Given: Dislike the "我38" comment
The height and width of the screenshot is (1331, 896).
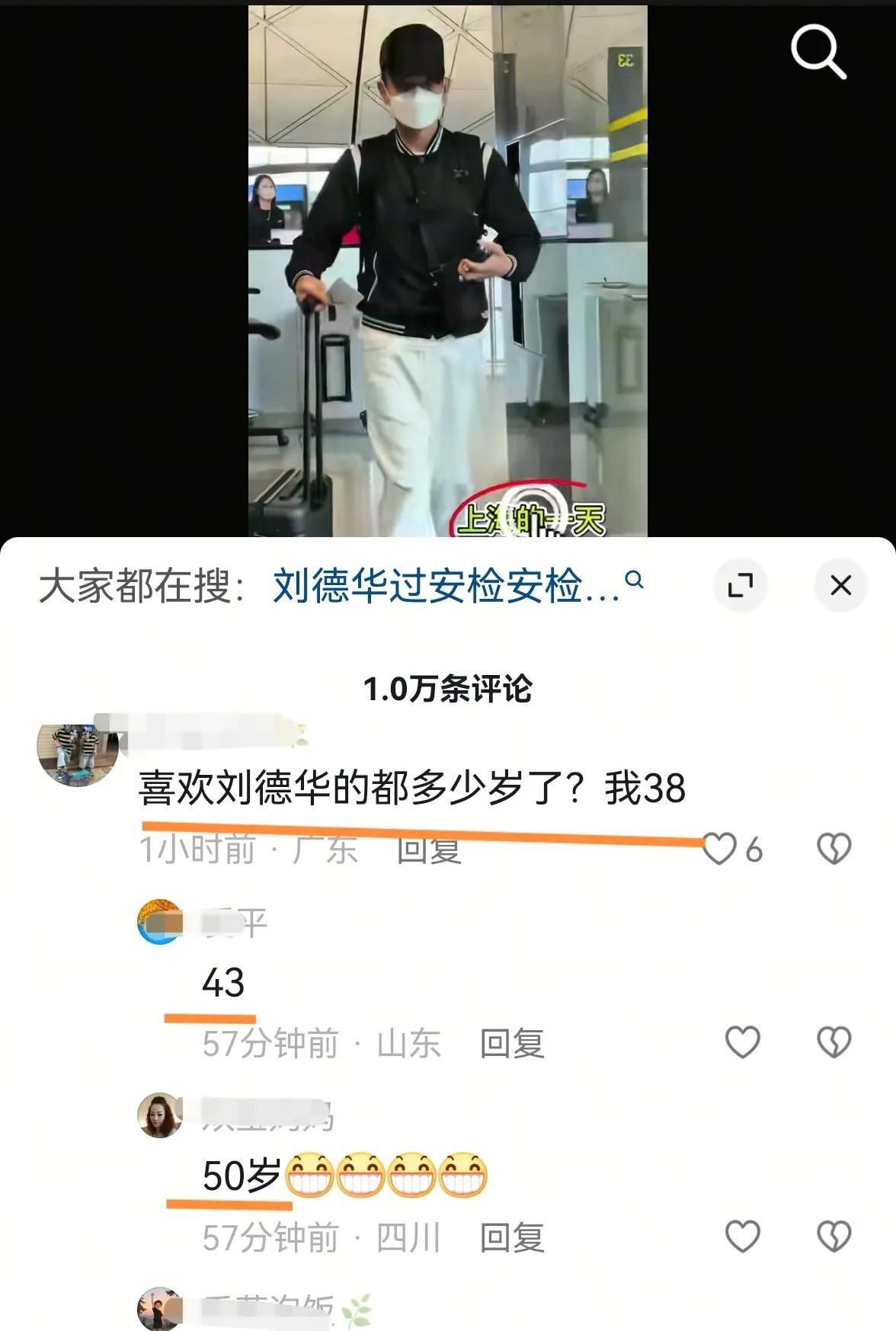Looking at the screenshot, I should 834,849.
